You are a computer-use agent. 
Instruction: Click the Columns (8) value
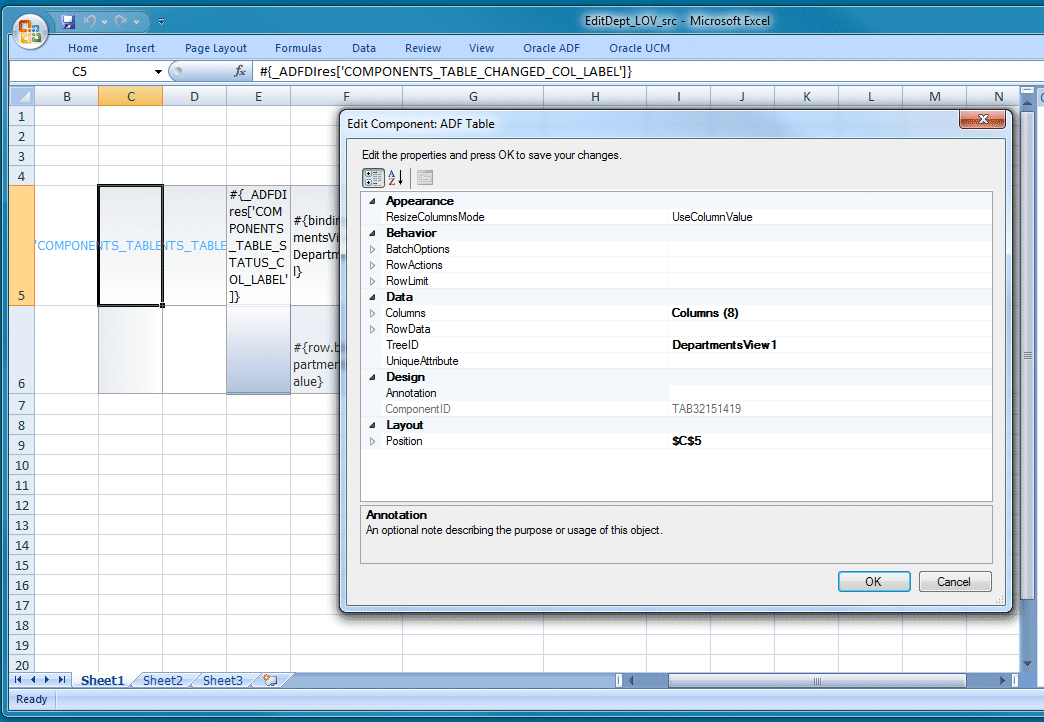pos(704,313)
